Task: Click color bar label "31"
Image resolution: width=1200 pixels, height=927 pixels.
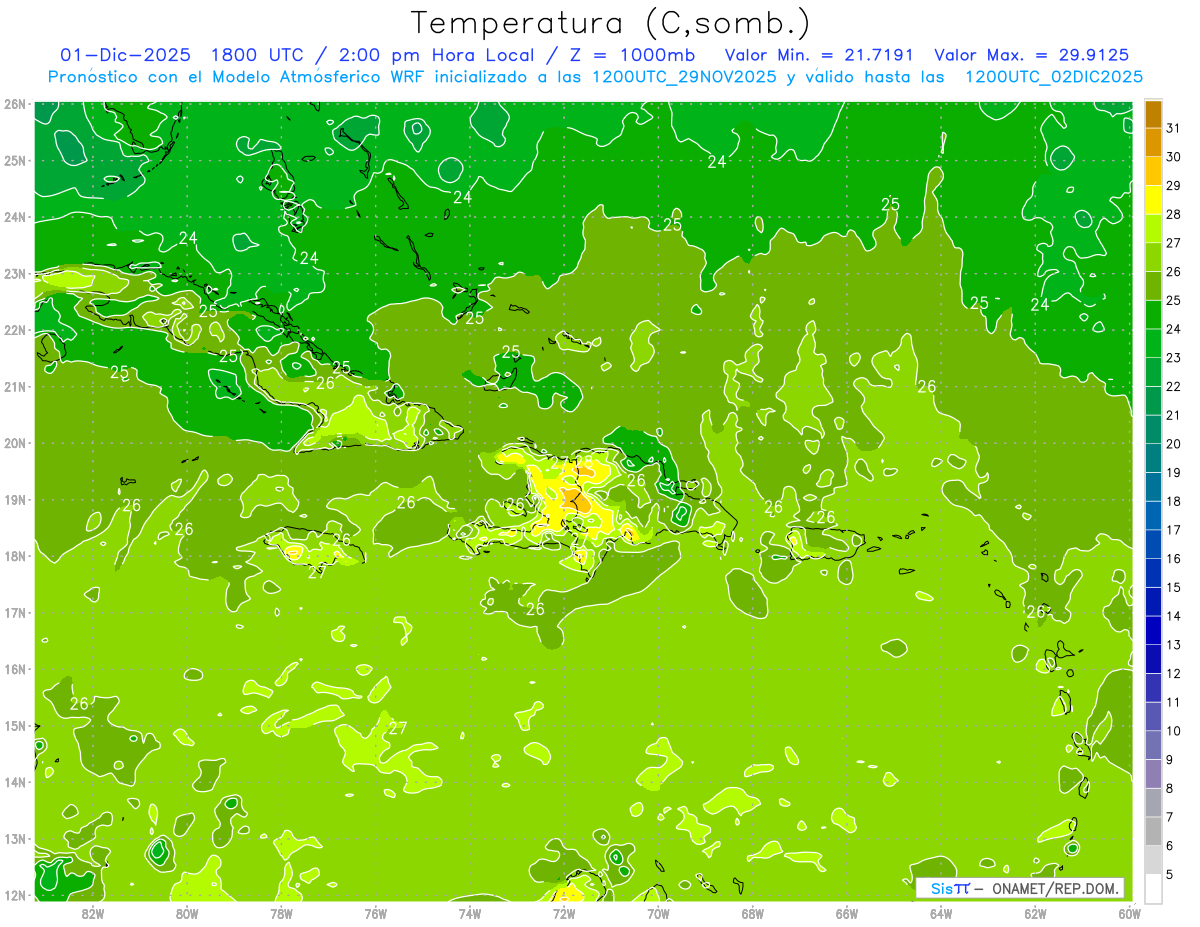Action: pyautogui.click(x=1173, y=129)
